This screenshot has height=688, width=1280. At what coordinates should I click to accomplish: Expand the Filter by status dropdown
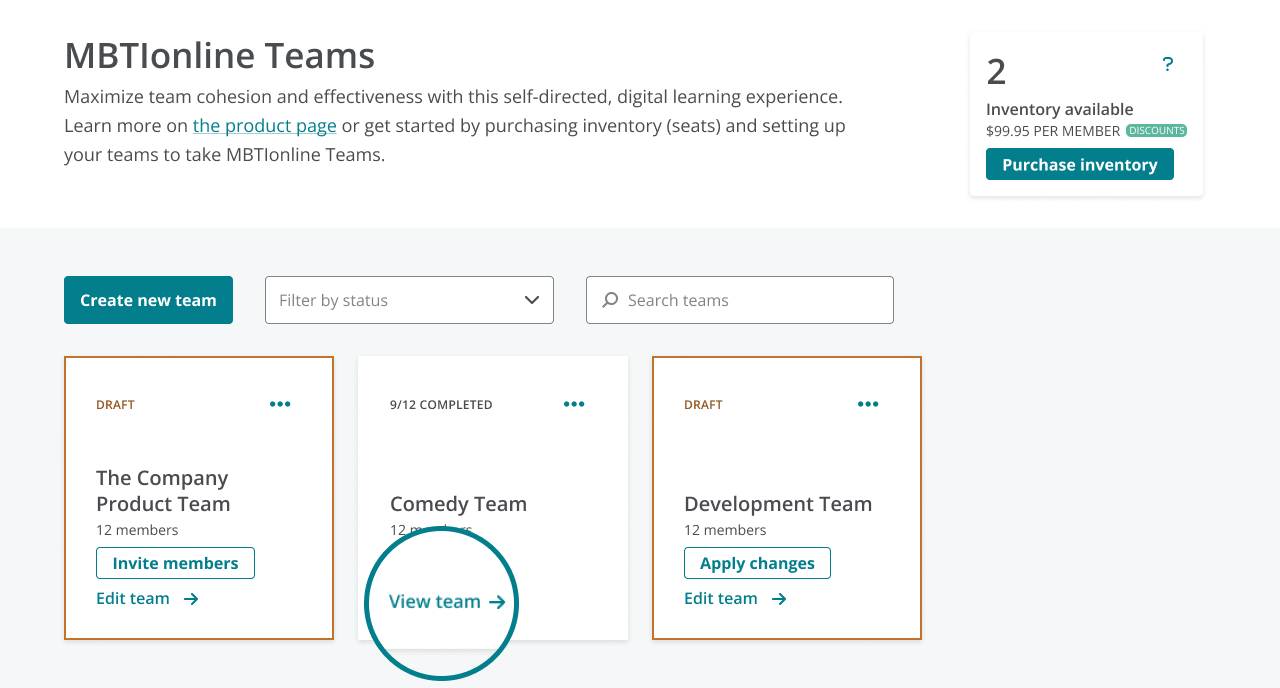coord(409,300)
